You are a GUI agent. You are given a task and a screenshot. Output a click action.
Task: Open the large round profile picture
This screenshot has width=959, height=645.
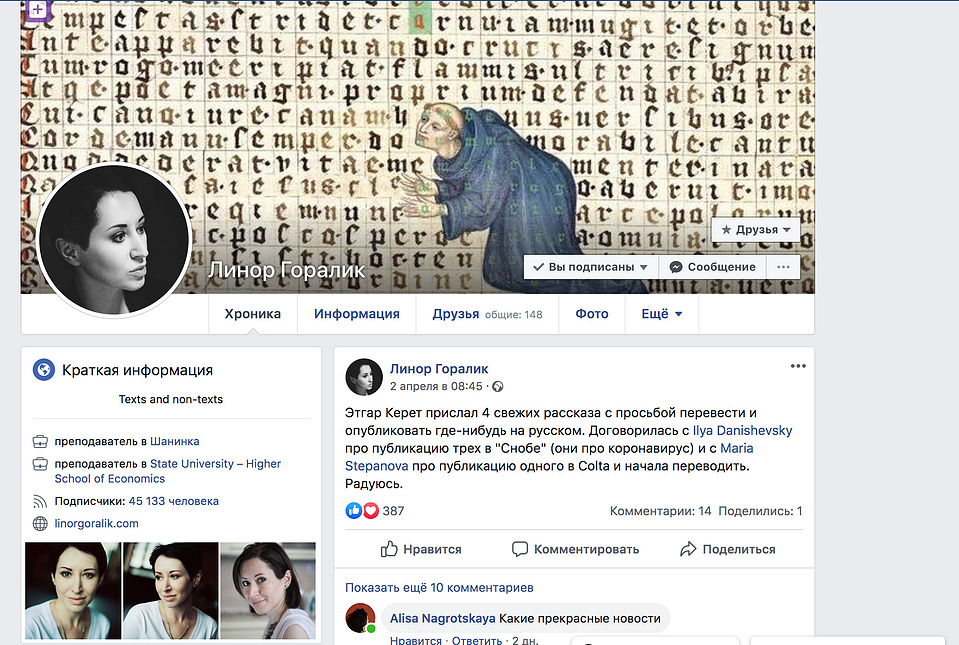click(x=114, y=240)
